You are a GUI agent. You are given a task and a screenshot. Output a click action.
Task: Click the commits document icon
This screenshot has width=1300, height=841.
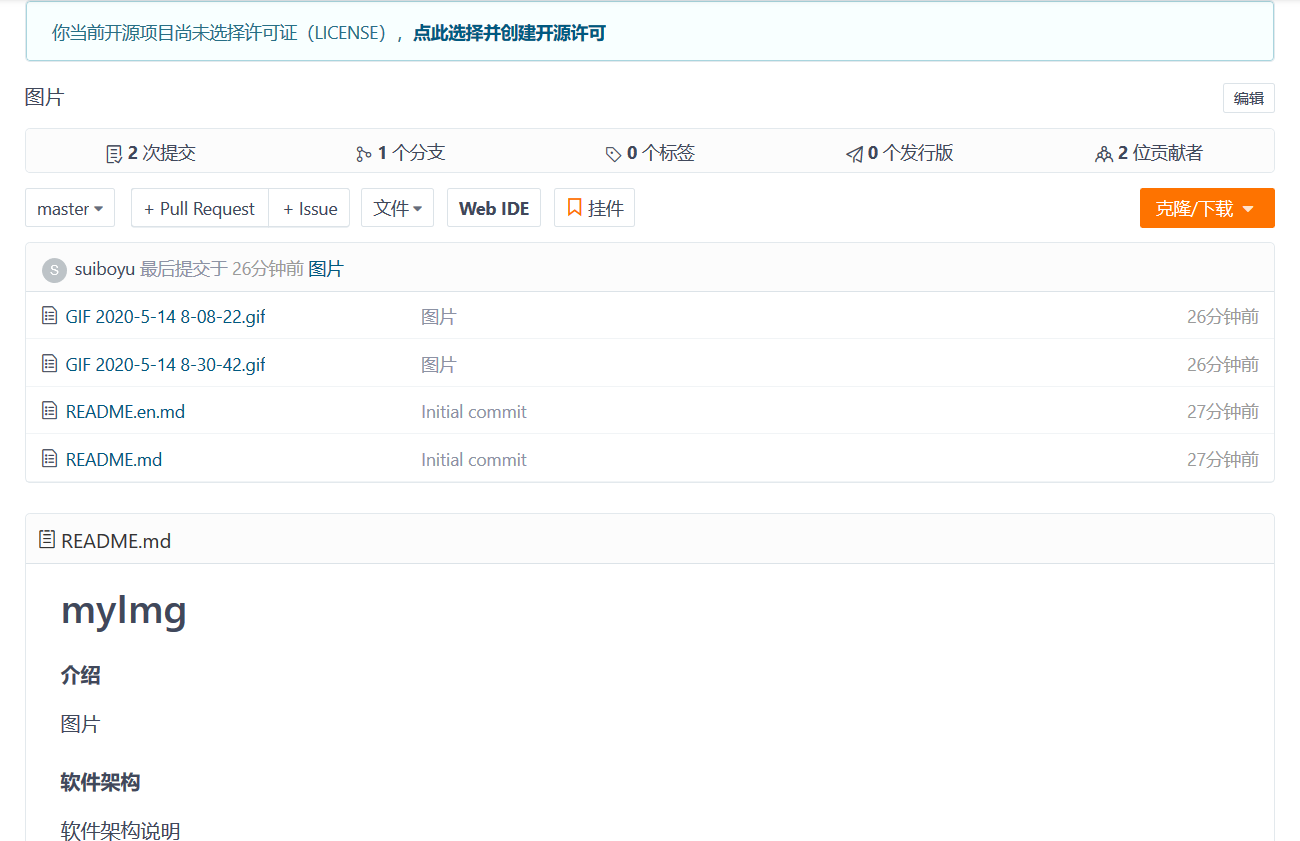point(114,154)
